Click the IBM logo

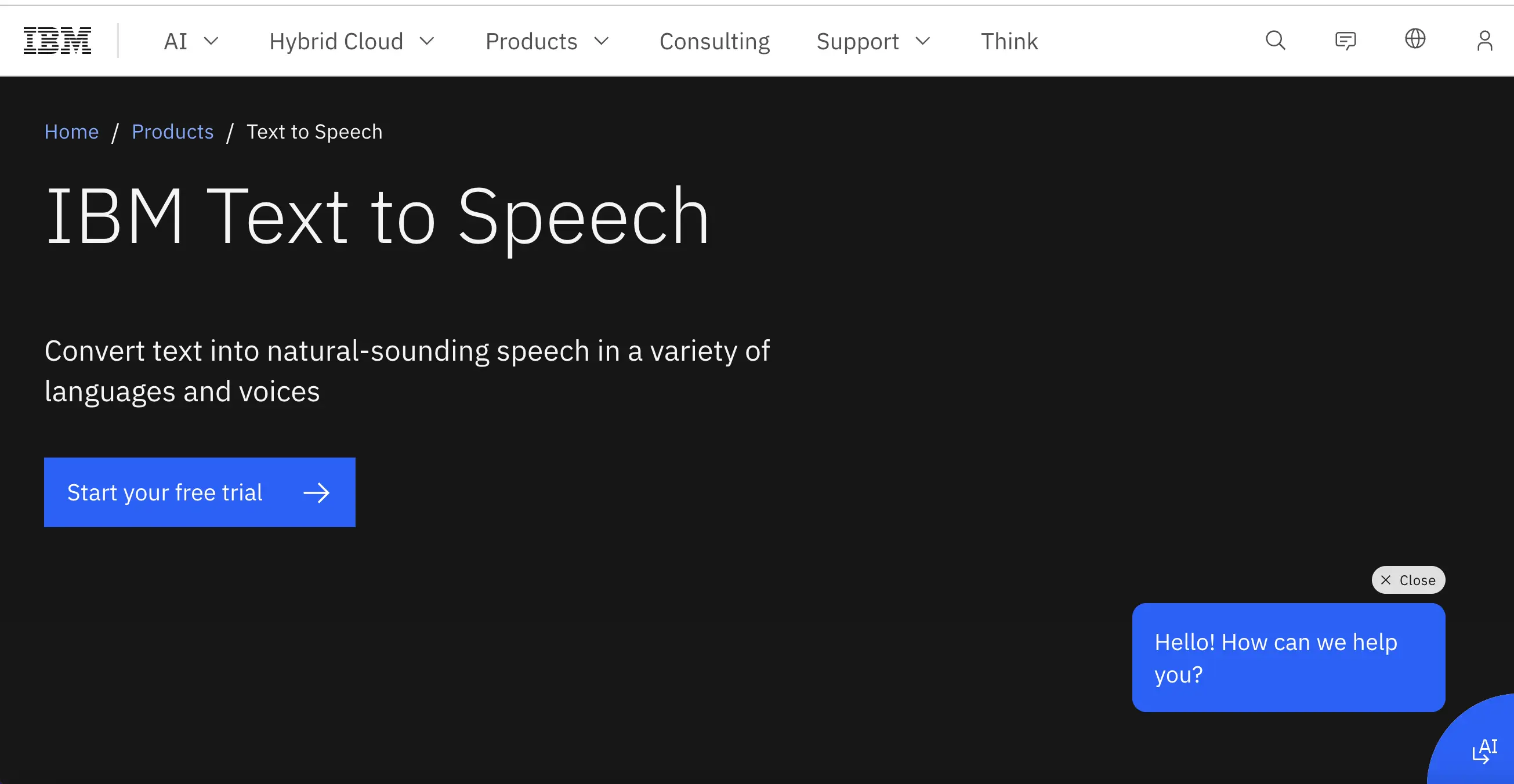(x=57, y=41)
